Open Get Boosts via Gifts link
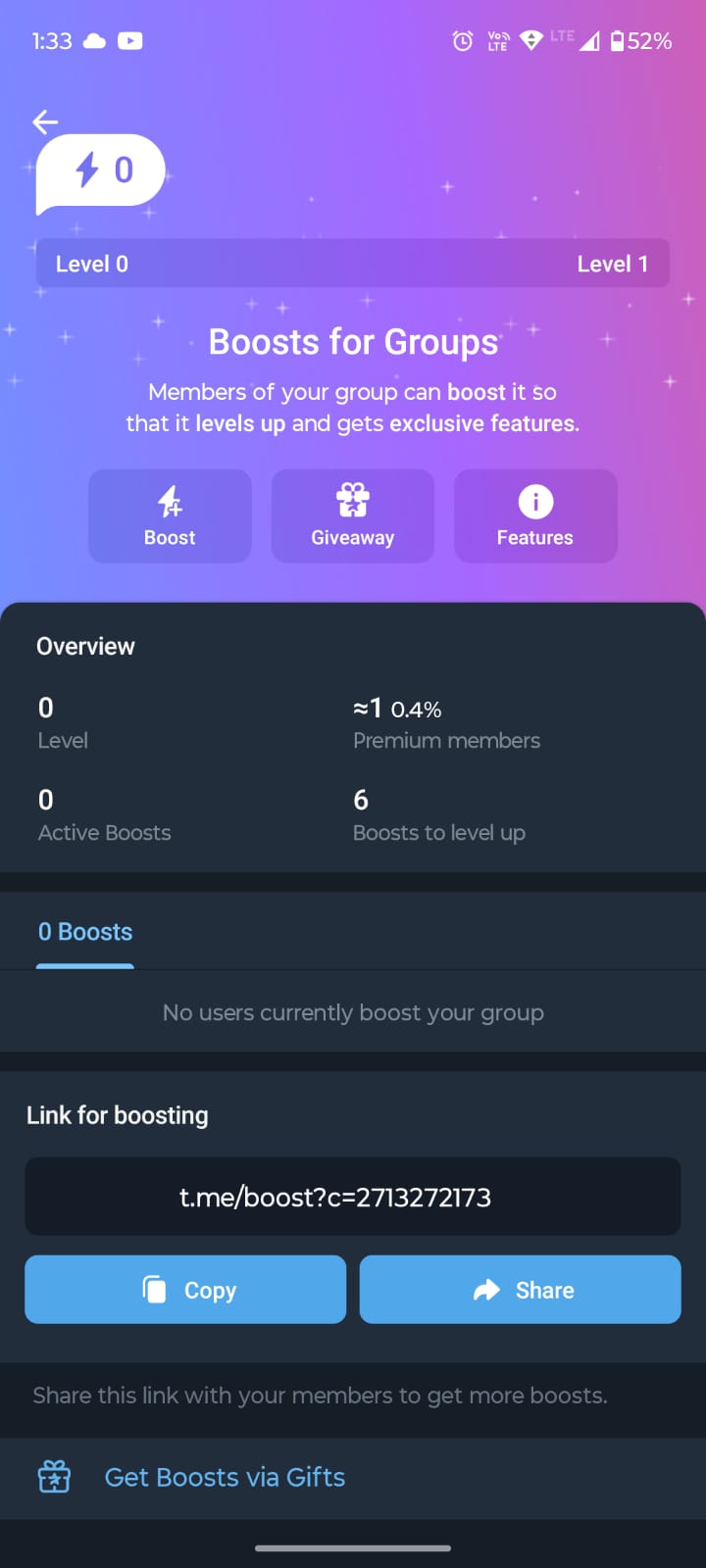The width and height of the screenshot is (706, 1568). coord(225,1477)
